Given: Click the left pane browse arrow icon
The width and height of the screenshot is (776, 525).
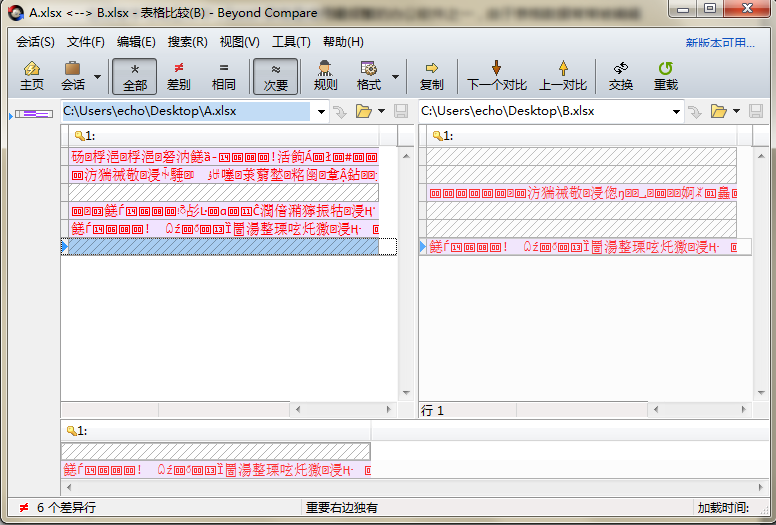Looking at the screenshot, I should [x=340, y=112].
